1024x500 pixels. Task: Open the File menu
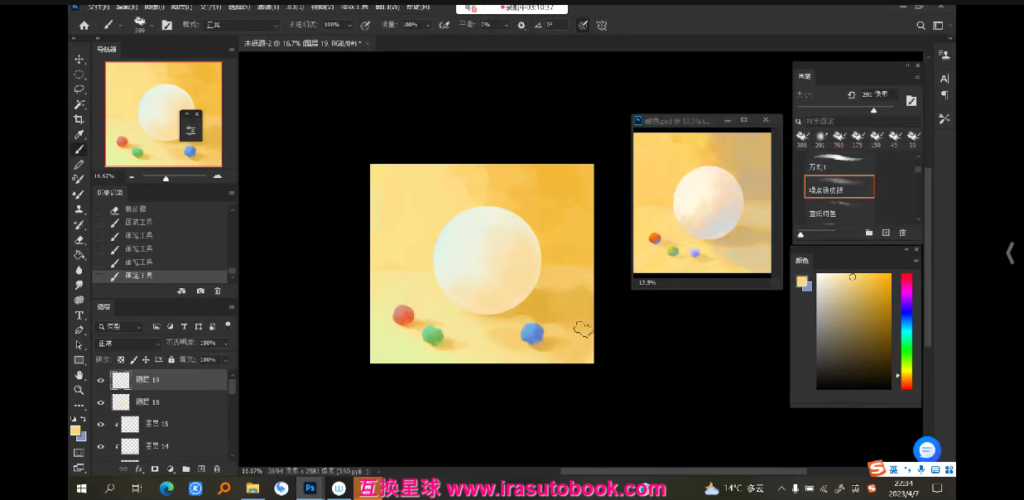pos(98,7)
